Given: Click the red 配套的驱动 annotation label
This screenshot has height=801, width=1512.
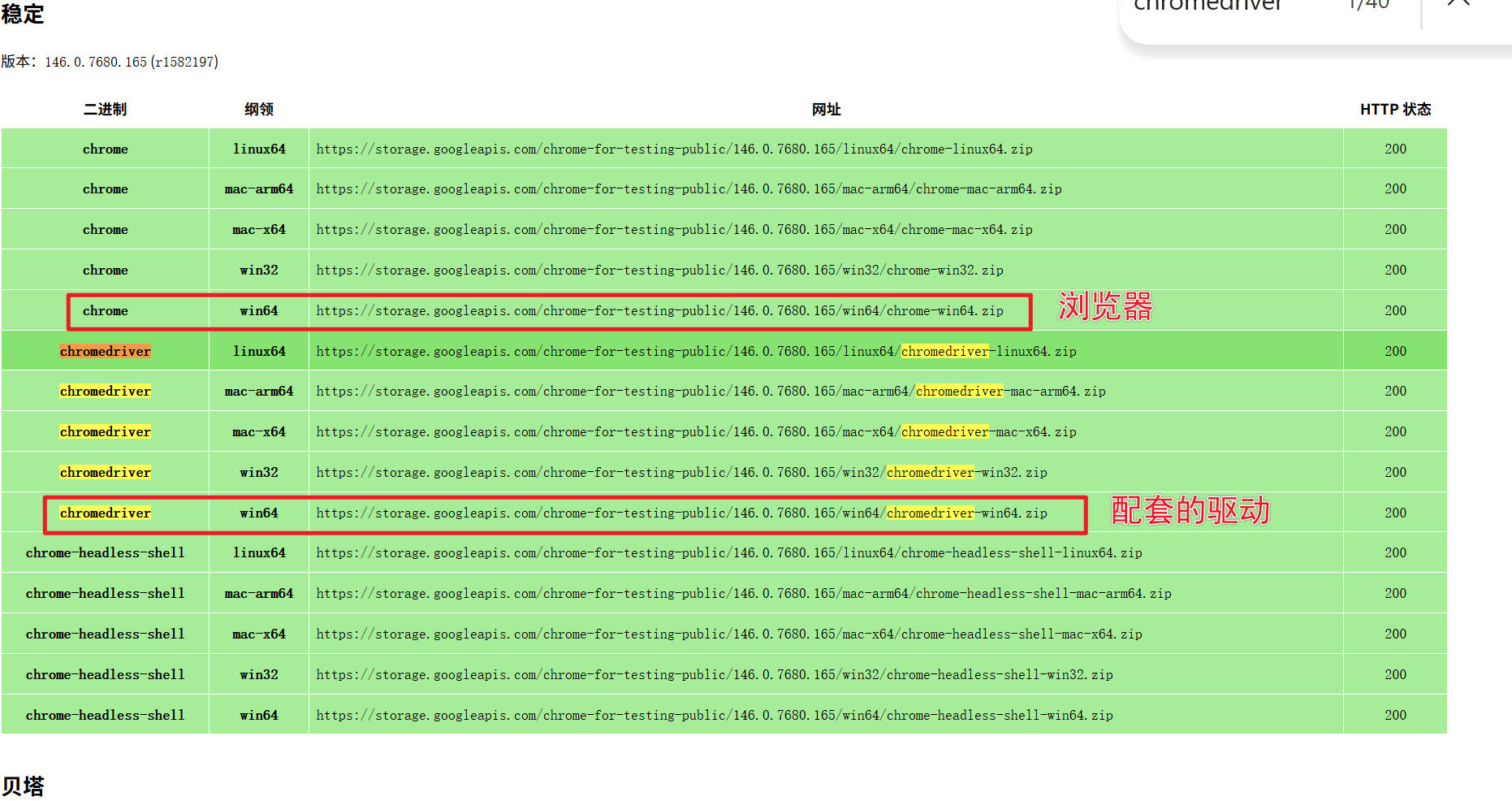Looking at the screenshot, I should pos(1190,511).
